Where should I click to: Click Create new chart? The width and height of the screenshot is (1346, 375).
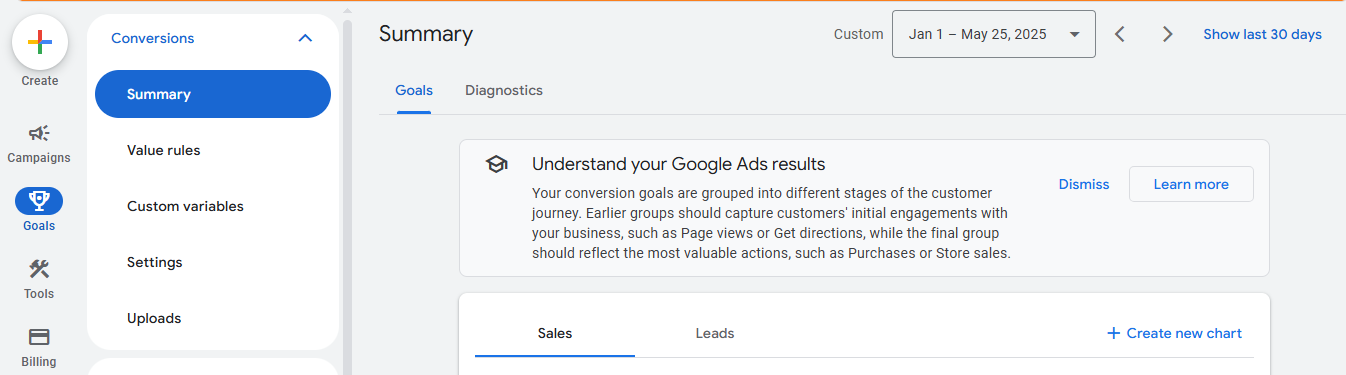coord(1174,333)
